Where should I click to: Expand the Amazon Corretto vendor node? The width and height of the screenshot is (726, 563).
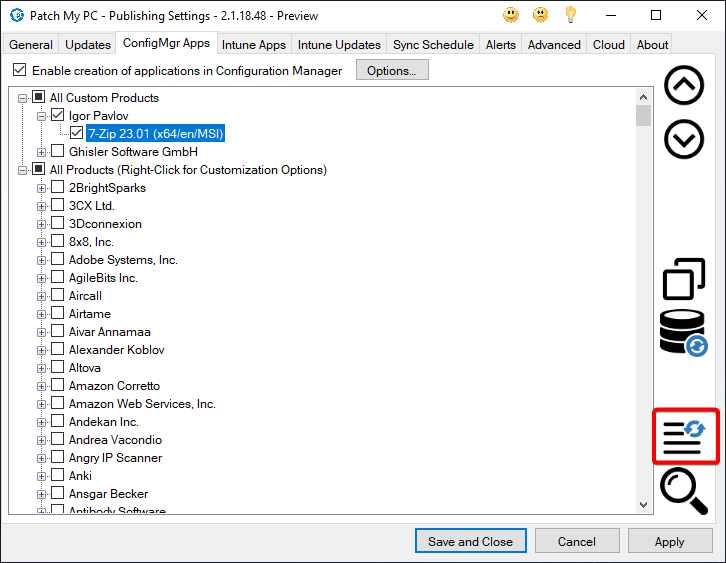pyautogui.click(x=42, y=386)
